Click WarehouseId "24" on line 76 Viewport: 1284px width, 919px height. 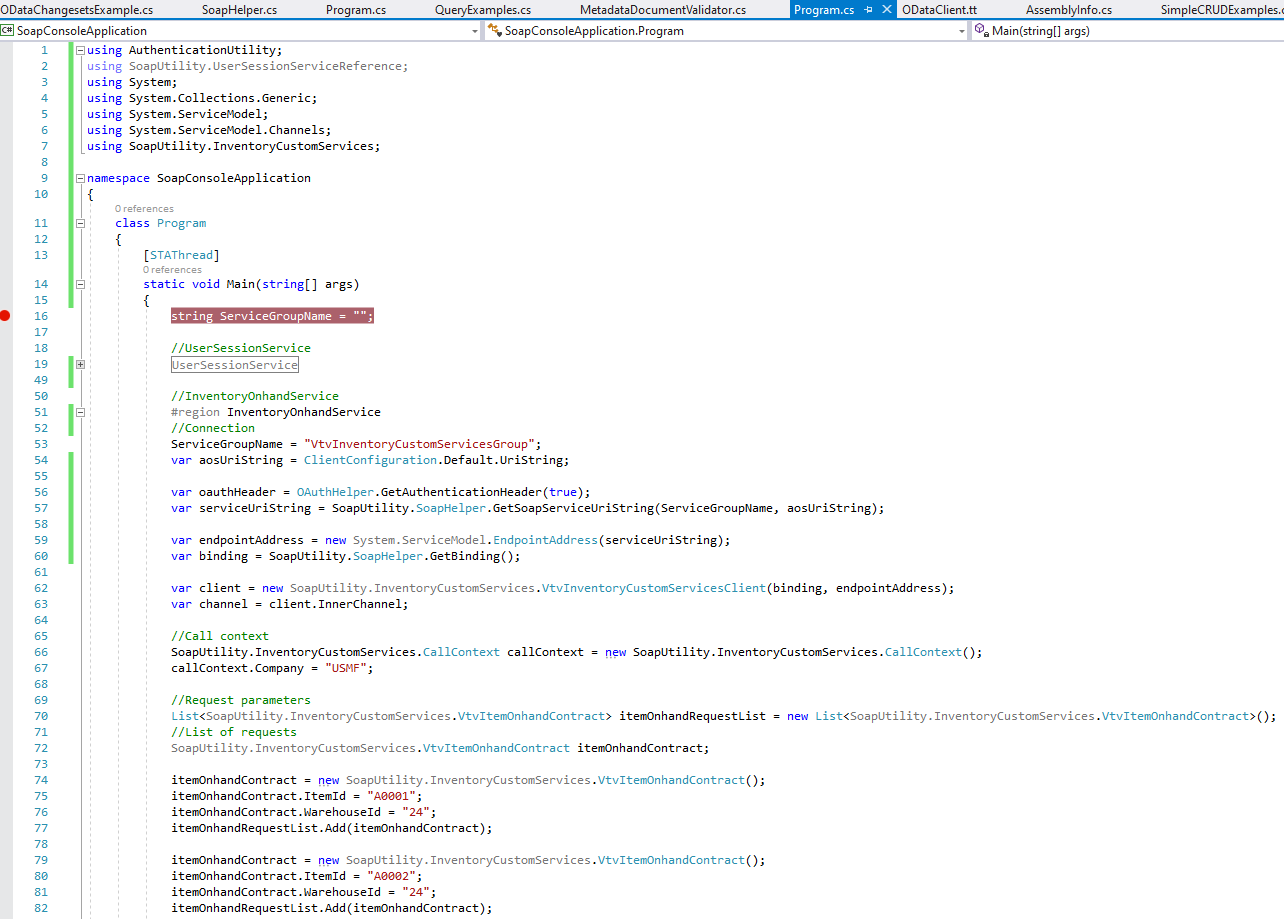pyautogui.click(x=416, y=812)
